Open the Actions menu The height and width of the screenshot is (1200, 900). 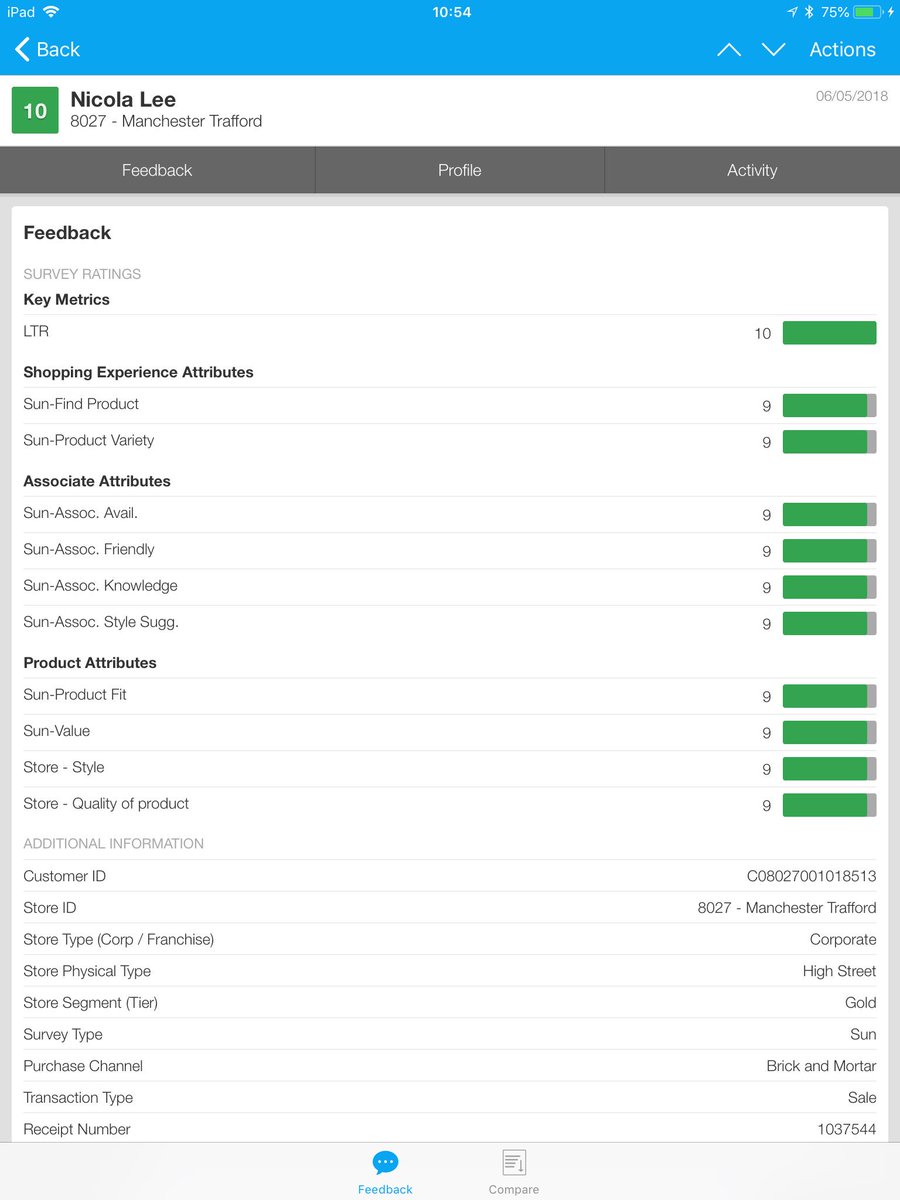(842, 49)
